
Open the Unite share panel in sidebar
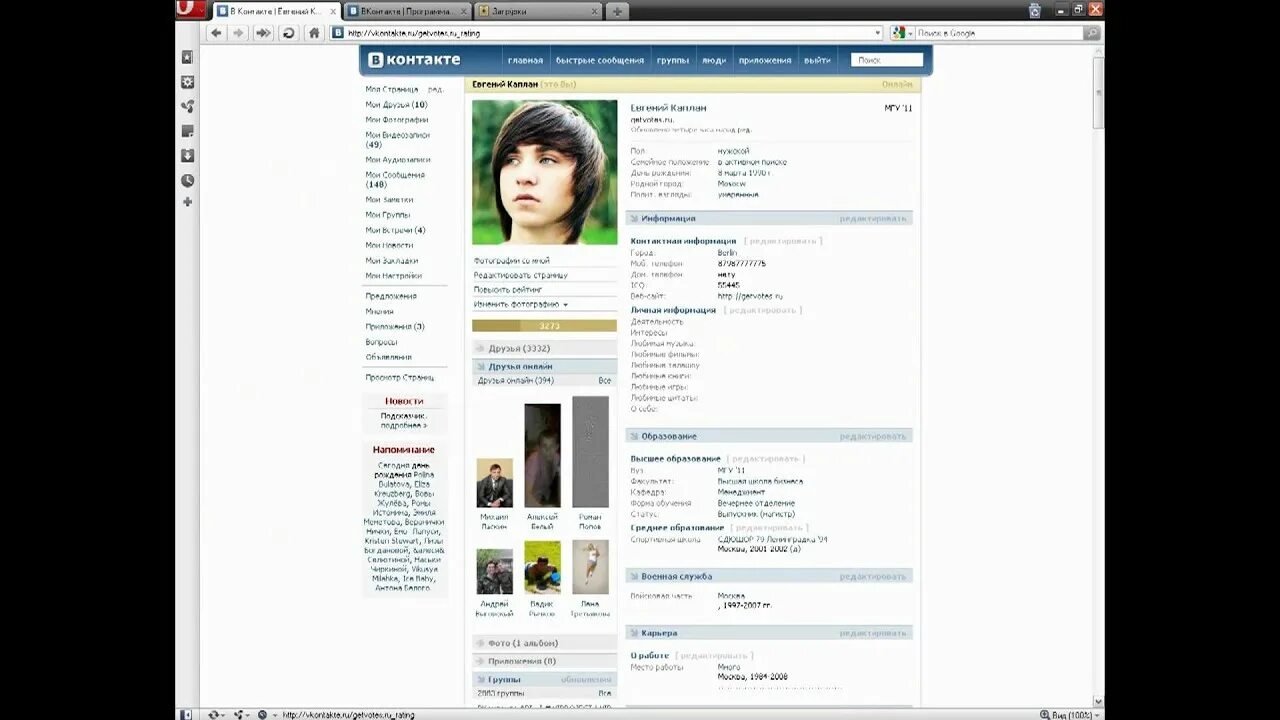(187, 107)
